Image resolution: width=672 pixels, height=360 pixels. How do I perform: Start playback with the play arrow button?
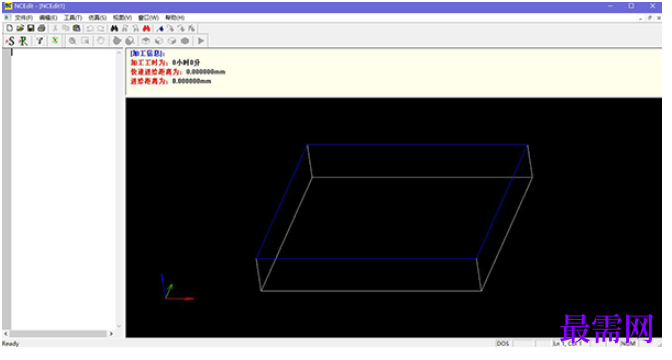tap(201, 41)
